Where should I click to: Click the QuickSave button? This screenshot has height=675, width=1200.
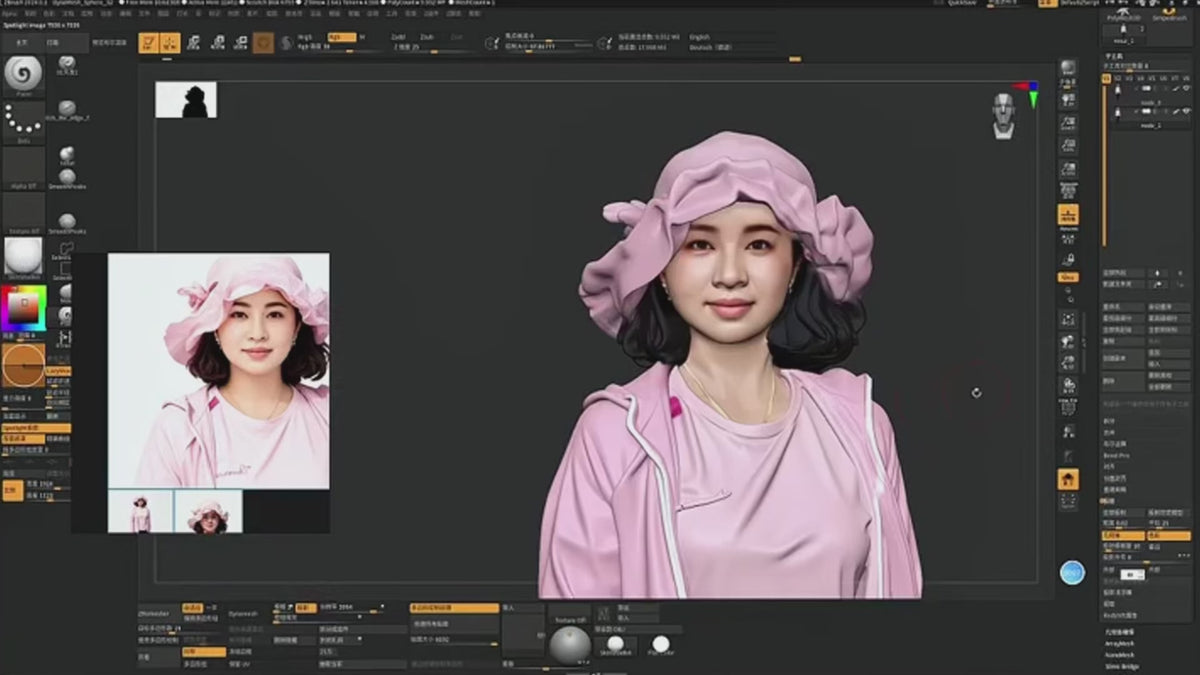(964, 3)
